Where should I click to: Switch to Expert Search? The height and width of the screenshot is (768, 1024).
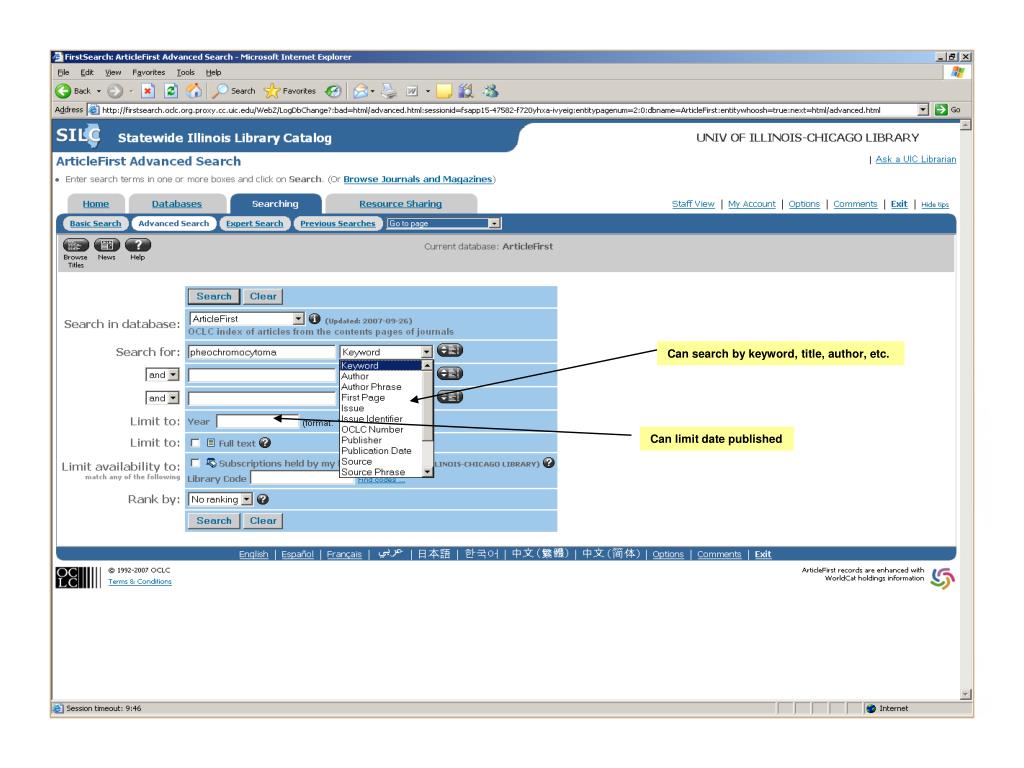[x=255, y=223]
